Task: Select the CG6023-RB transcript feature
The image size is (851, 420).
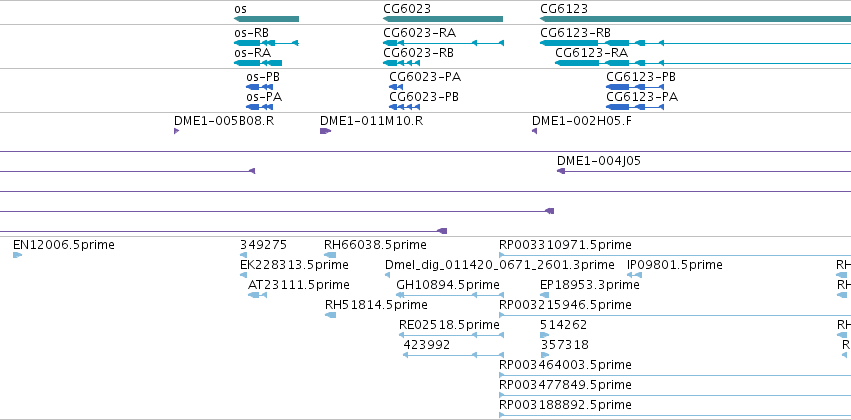Action: (402, 63)
